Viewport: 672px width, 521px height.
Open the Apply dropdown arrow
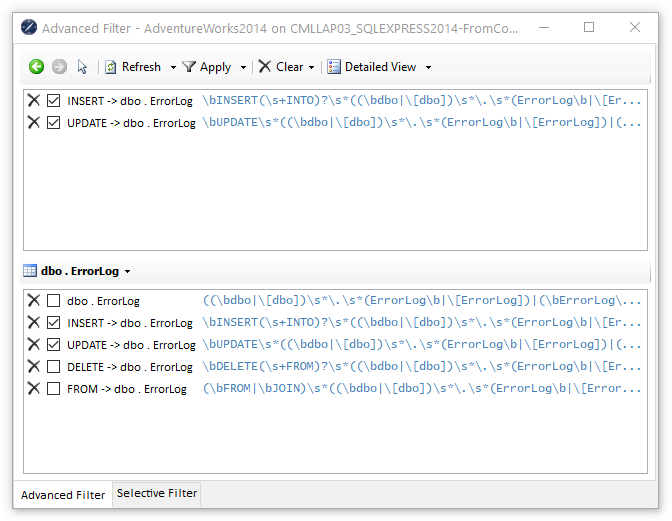tap(244, 67)
